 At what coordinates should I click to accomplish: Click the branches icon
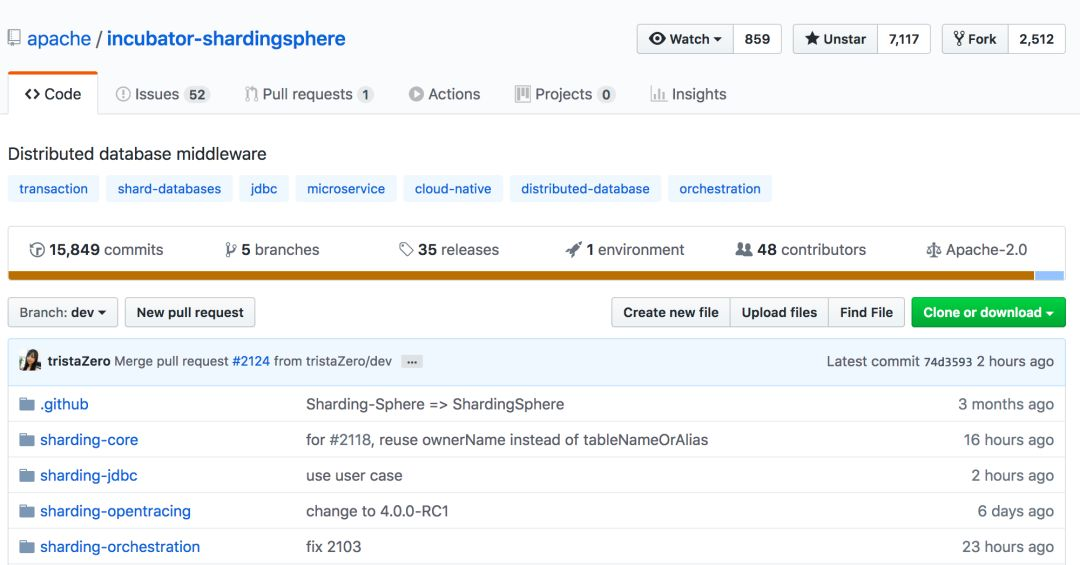coord(231,250)
